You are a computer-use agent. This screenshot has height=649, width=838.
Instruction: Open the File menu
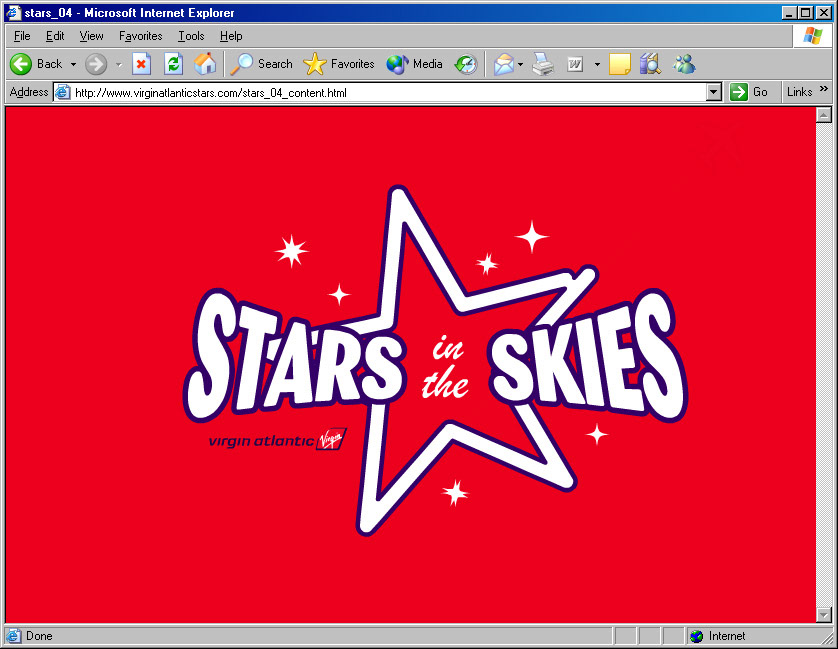[22, 36]
